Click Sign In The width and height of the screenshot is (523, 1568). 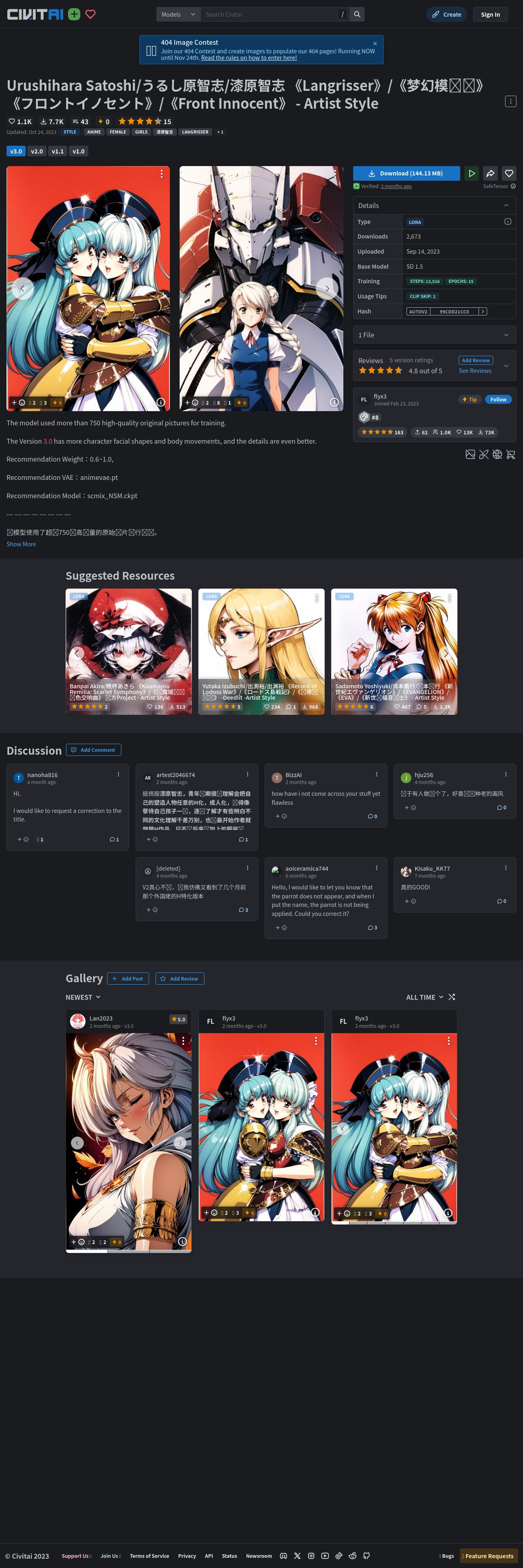[x=490, y=15]
